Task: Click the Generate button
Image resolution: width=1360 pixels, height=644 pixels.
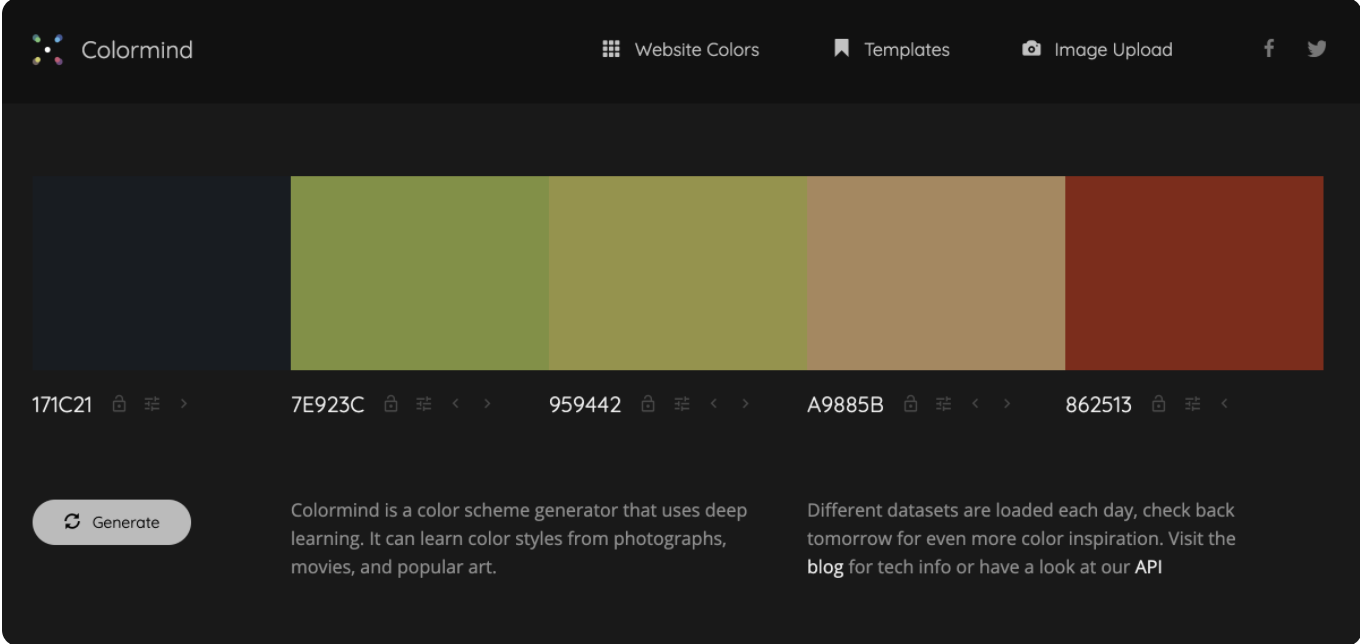Action: coord(112,522)
